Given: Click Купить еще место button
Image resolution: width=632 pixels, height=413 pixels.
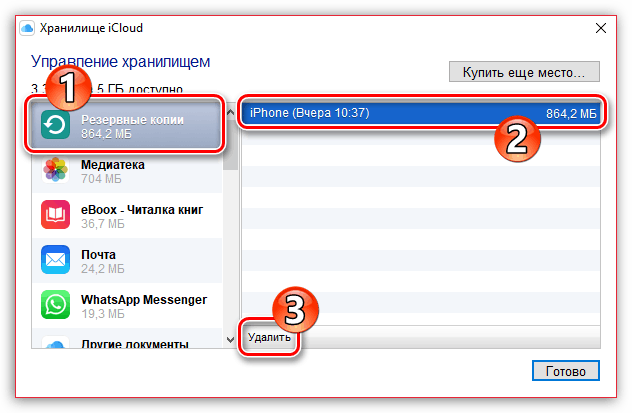Looking at the screenshot, I should pos(524,72).
